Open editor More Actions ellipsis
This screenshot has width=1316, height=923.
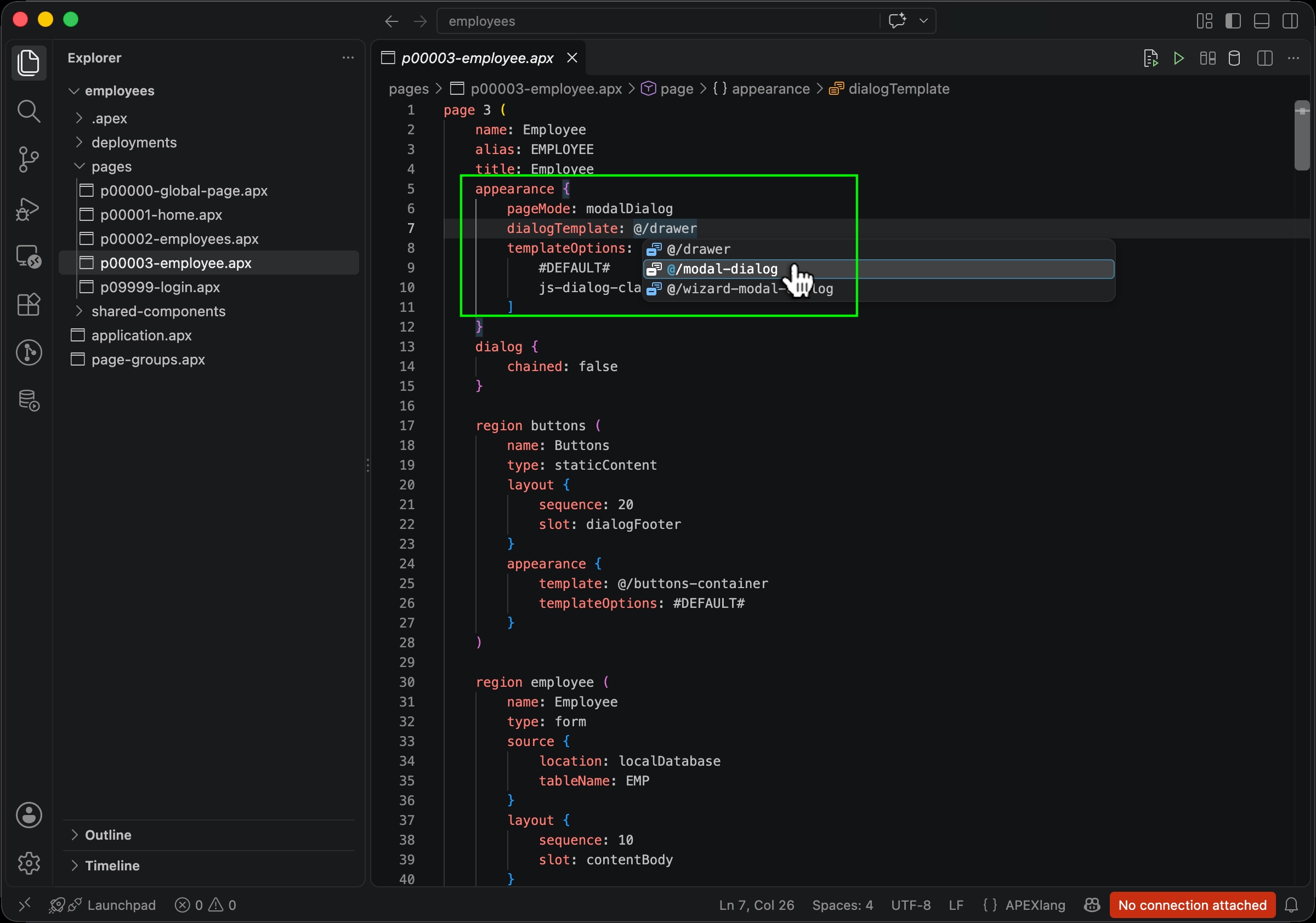(x=1294, y=58)
